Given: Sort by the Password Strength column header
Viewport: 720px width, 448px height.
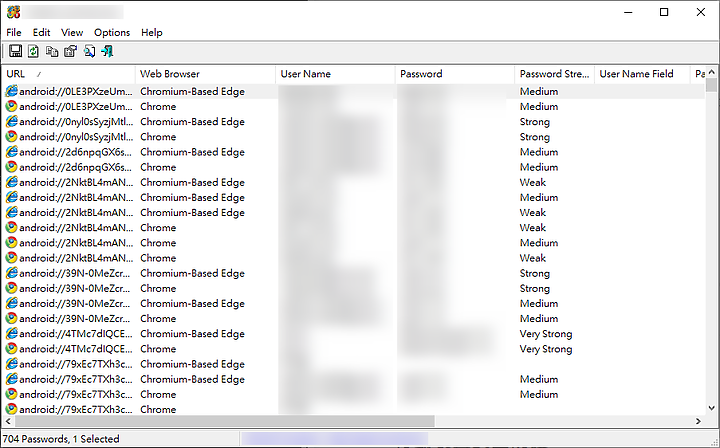Looking at the screenshot, I should click(x=554, y=74).
